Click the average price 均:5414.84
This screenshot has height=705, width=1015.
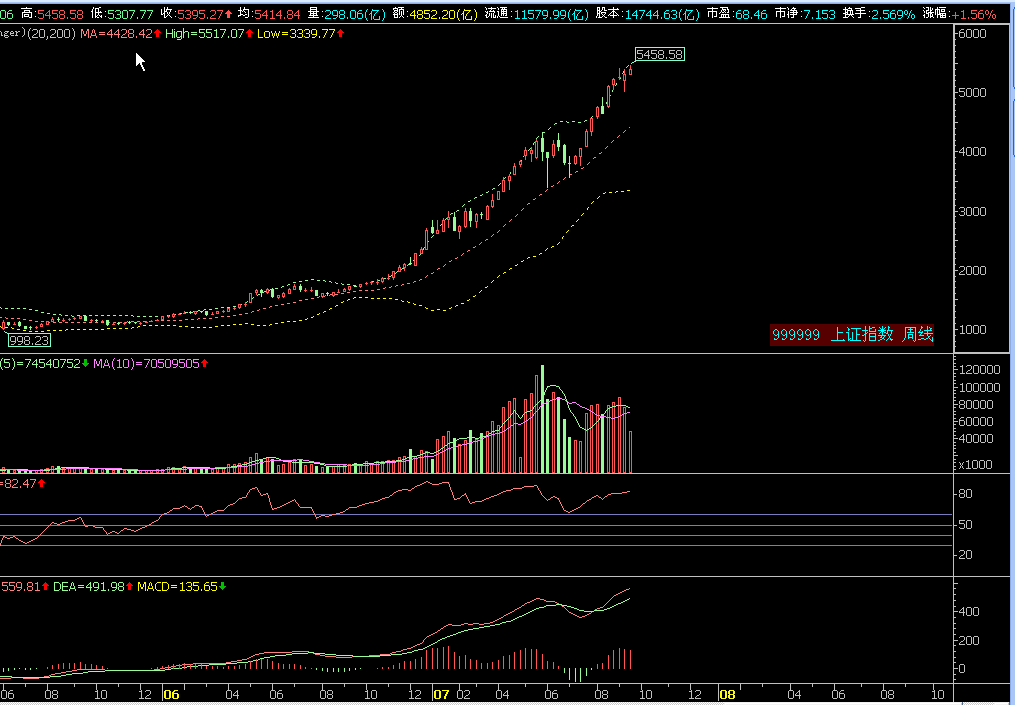(269, 14)
